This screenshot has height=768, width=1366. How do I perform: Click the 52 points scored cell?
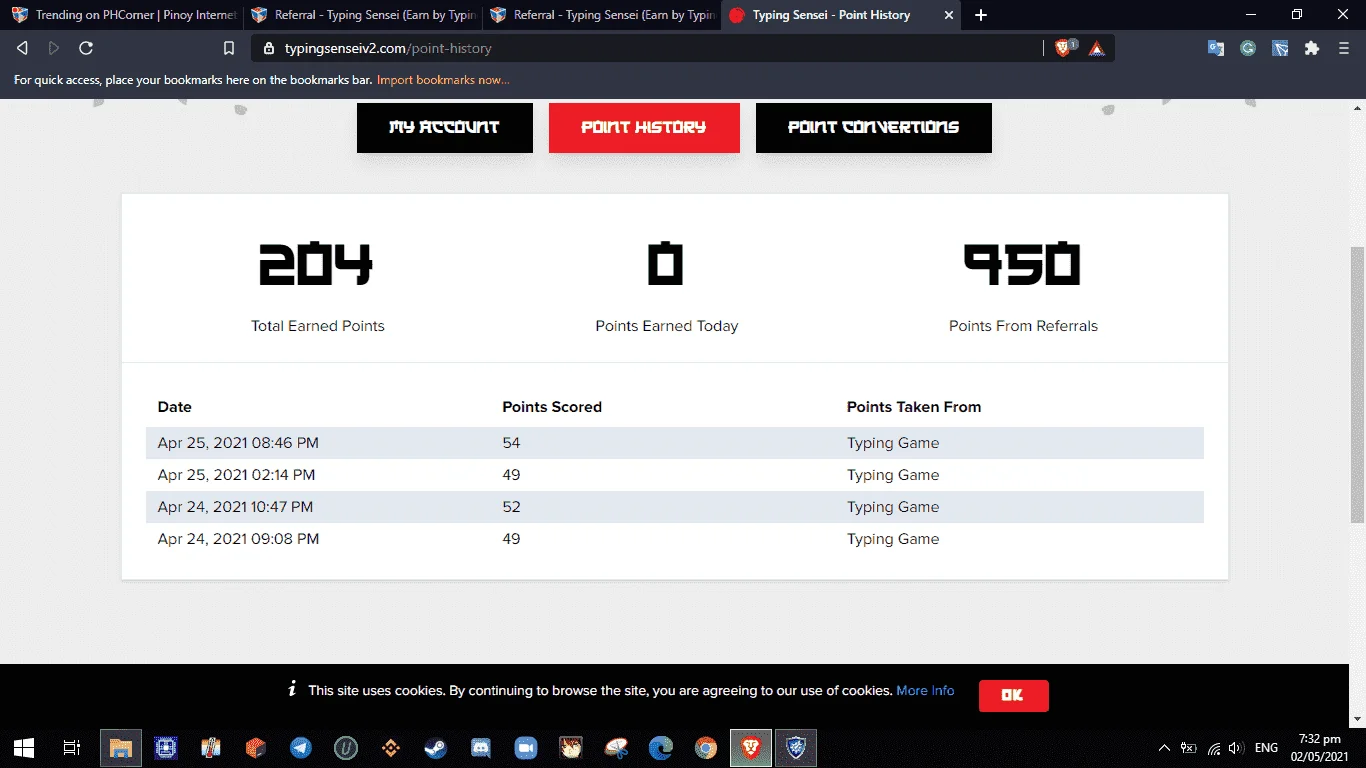tap(511, 507)
